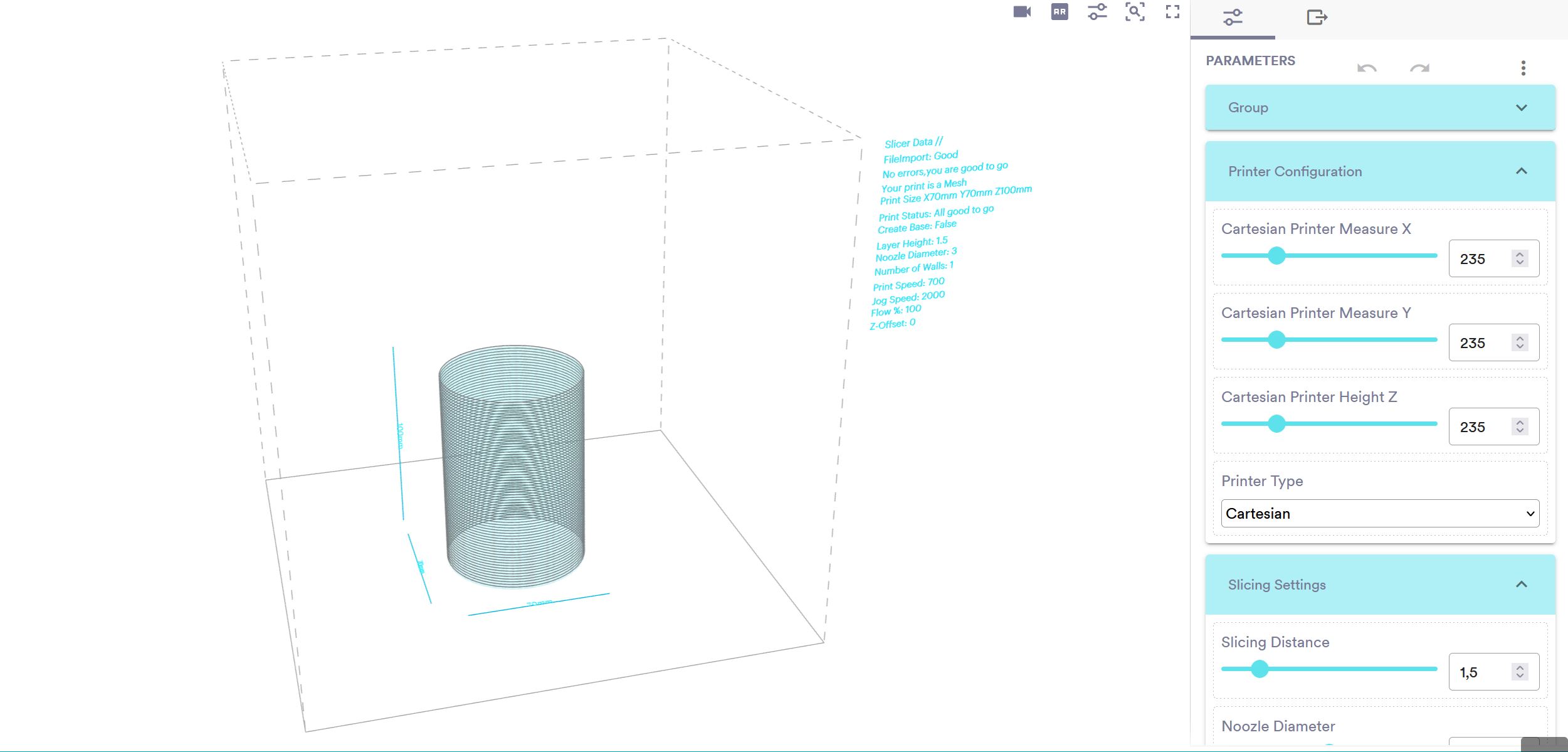Select Cartesian from Printer Type dropdown

tap(1376, 513)
